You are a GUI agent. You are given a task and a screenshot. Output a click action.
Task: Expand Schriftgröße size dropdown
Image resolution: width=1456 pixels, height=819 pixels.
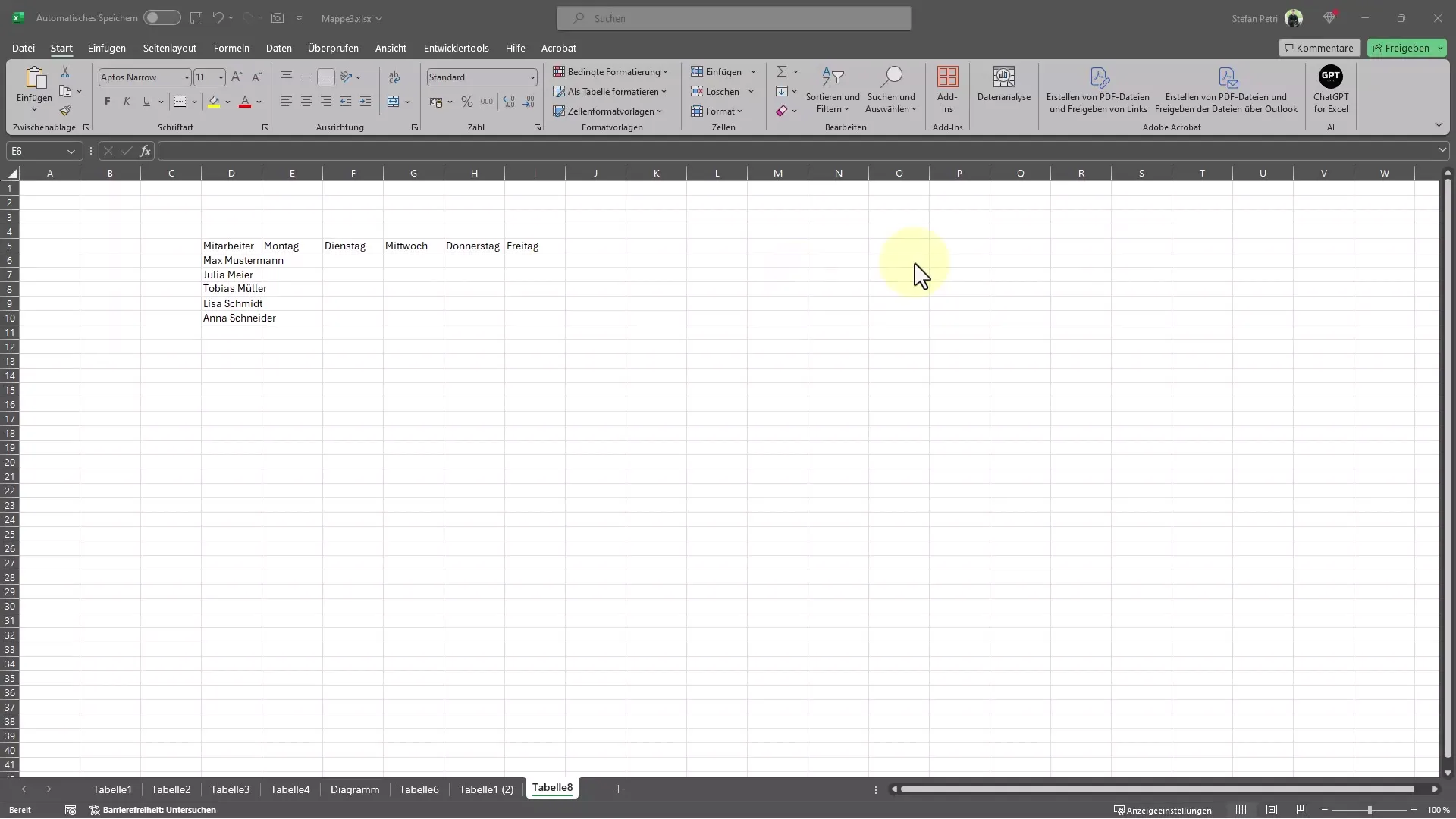[220, 77]
